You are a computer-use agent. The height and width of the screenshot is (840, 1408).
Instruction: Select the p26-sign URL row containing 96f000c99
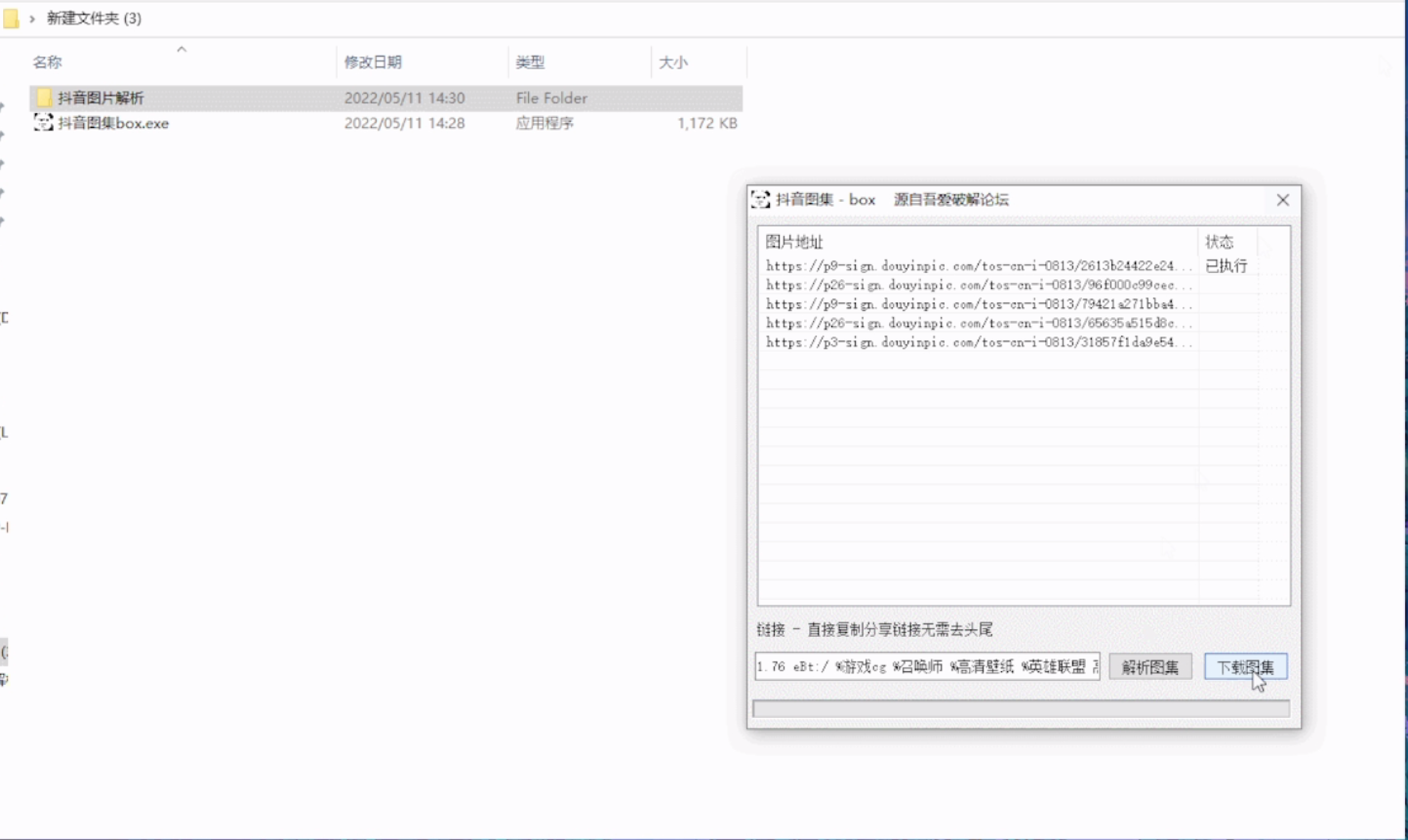tap(979, 285)
